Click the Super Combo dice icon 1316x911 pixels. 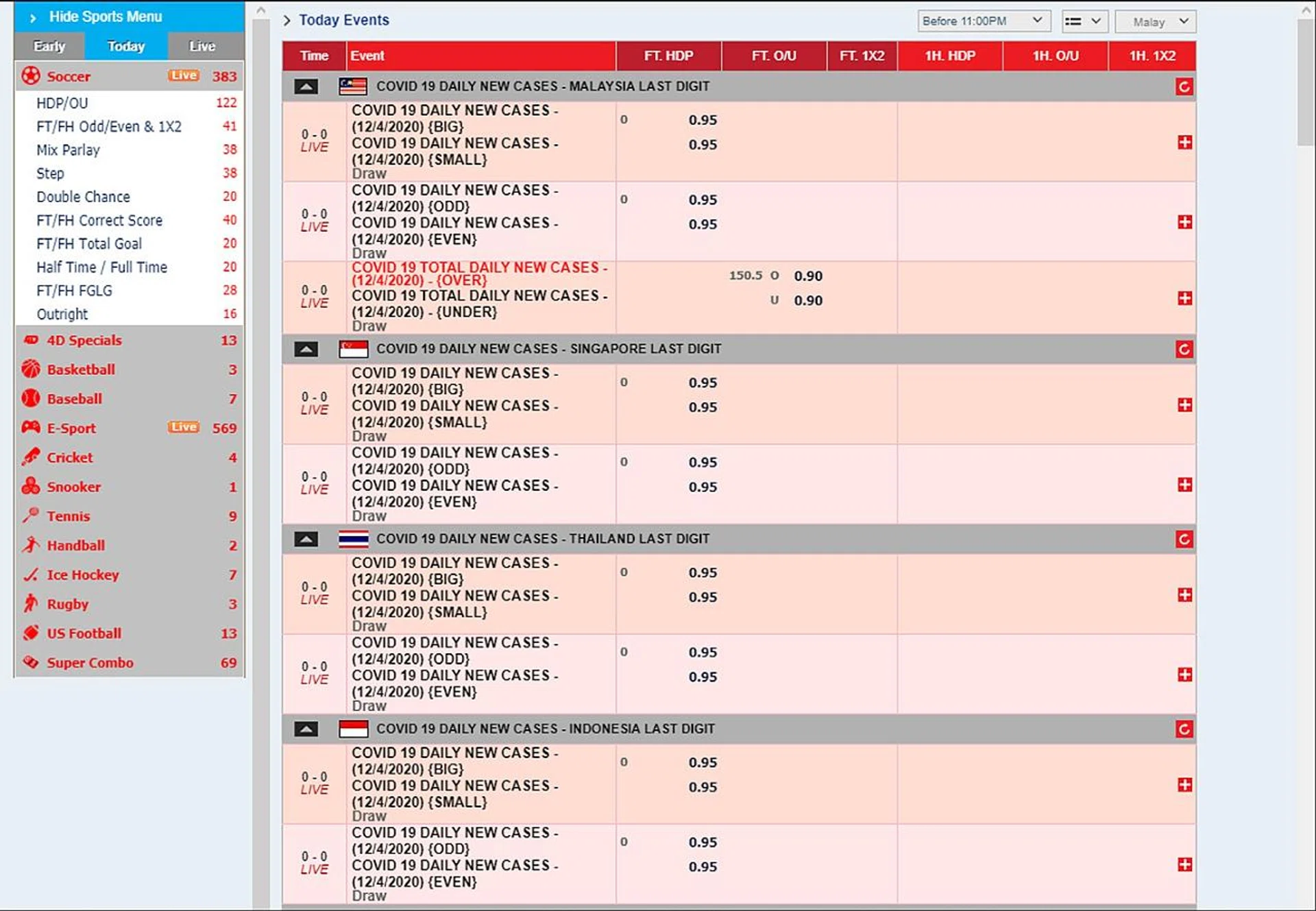31,662
